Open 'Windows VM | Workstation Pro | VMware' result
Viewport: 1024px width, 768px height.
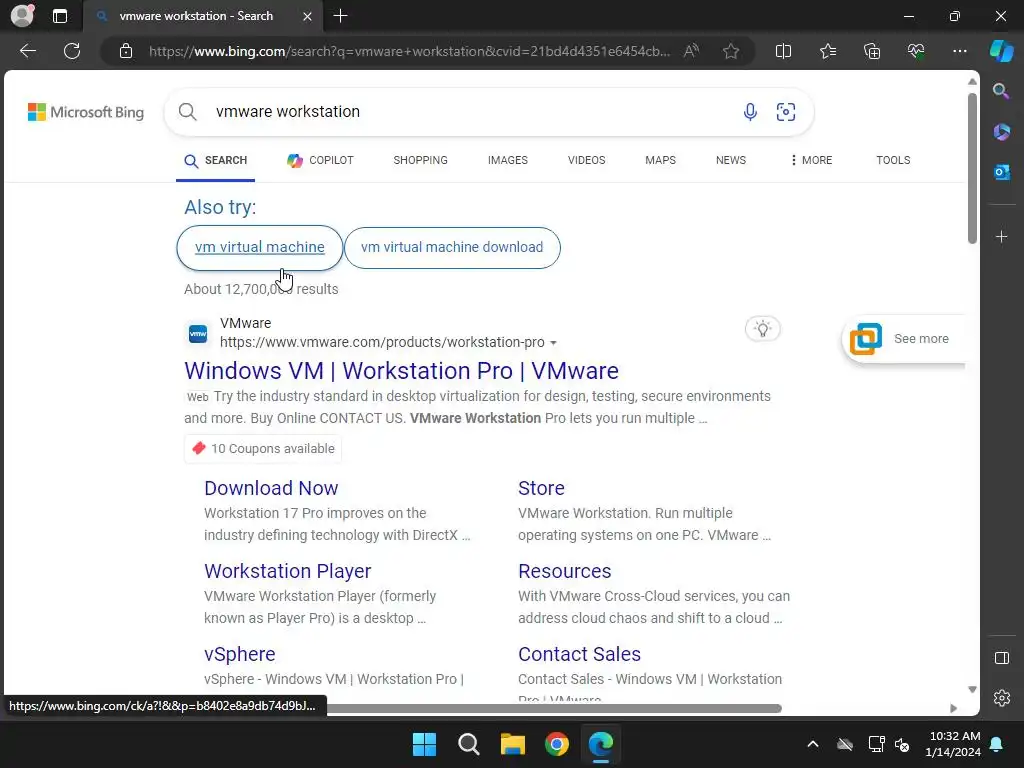(401, 370)
